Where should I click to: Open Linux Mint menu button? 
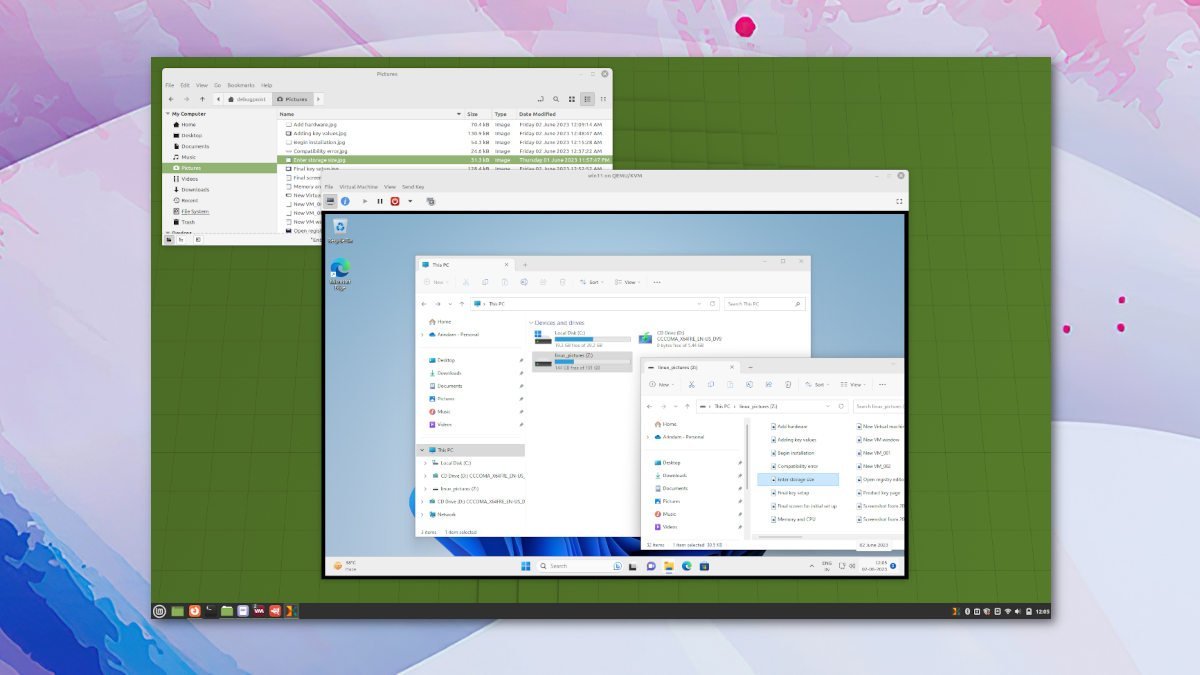point(159,611)
